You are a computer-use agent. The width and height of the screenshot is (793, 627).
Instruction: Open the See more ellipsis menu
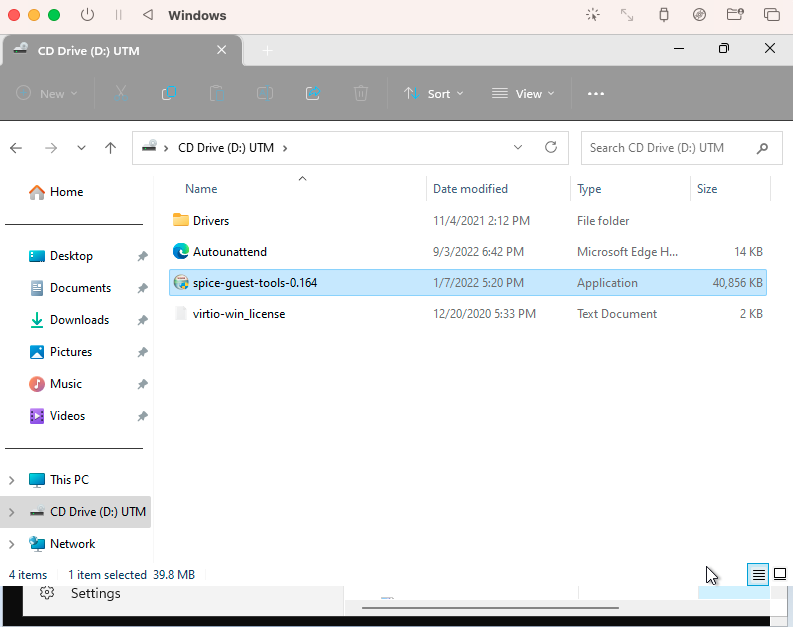[596, 94]
